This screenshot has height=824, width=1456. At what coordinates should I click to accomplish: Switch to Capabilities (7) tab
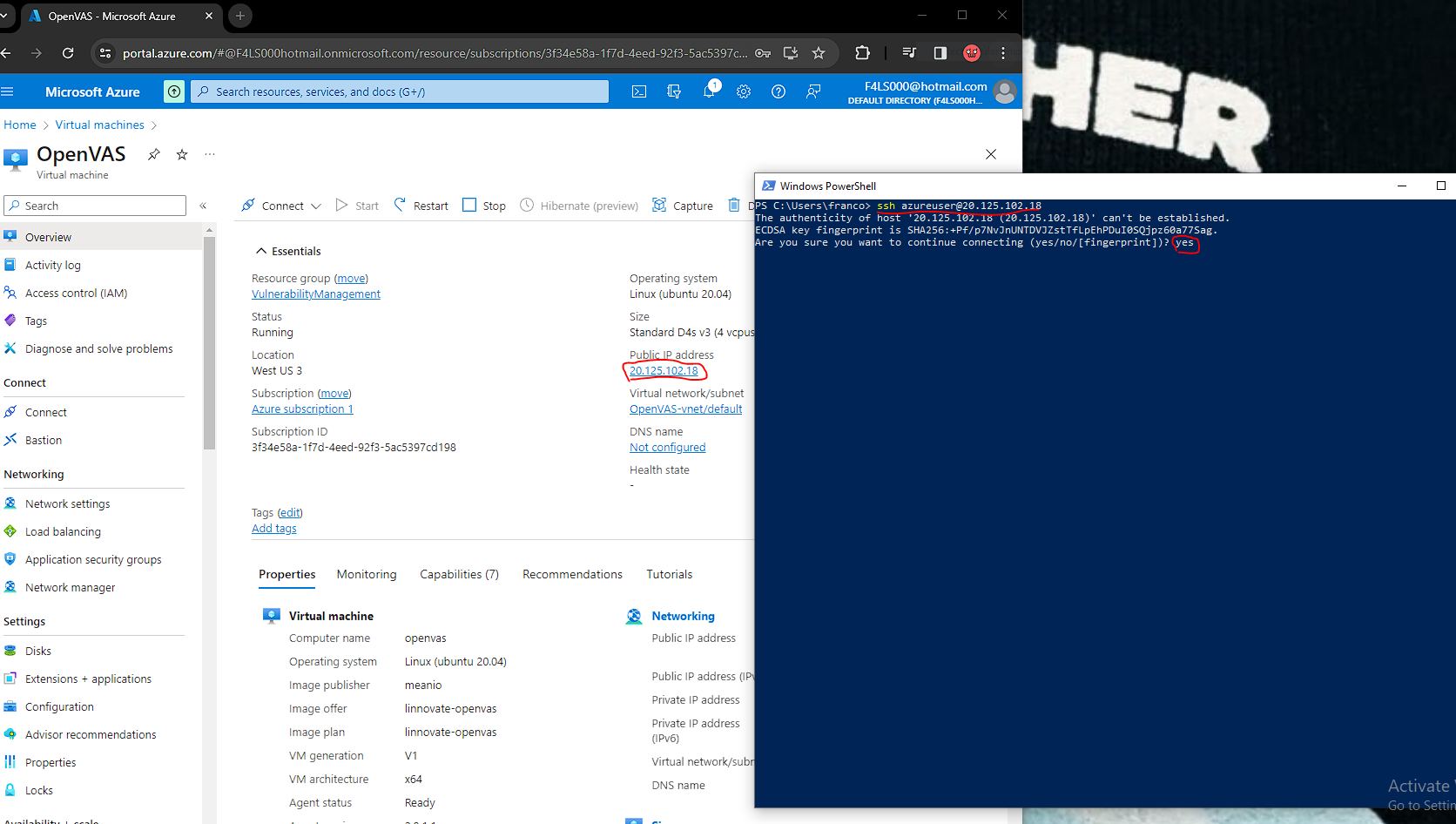tap(459, 574)
